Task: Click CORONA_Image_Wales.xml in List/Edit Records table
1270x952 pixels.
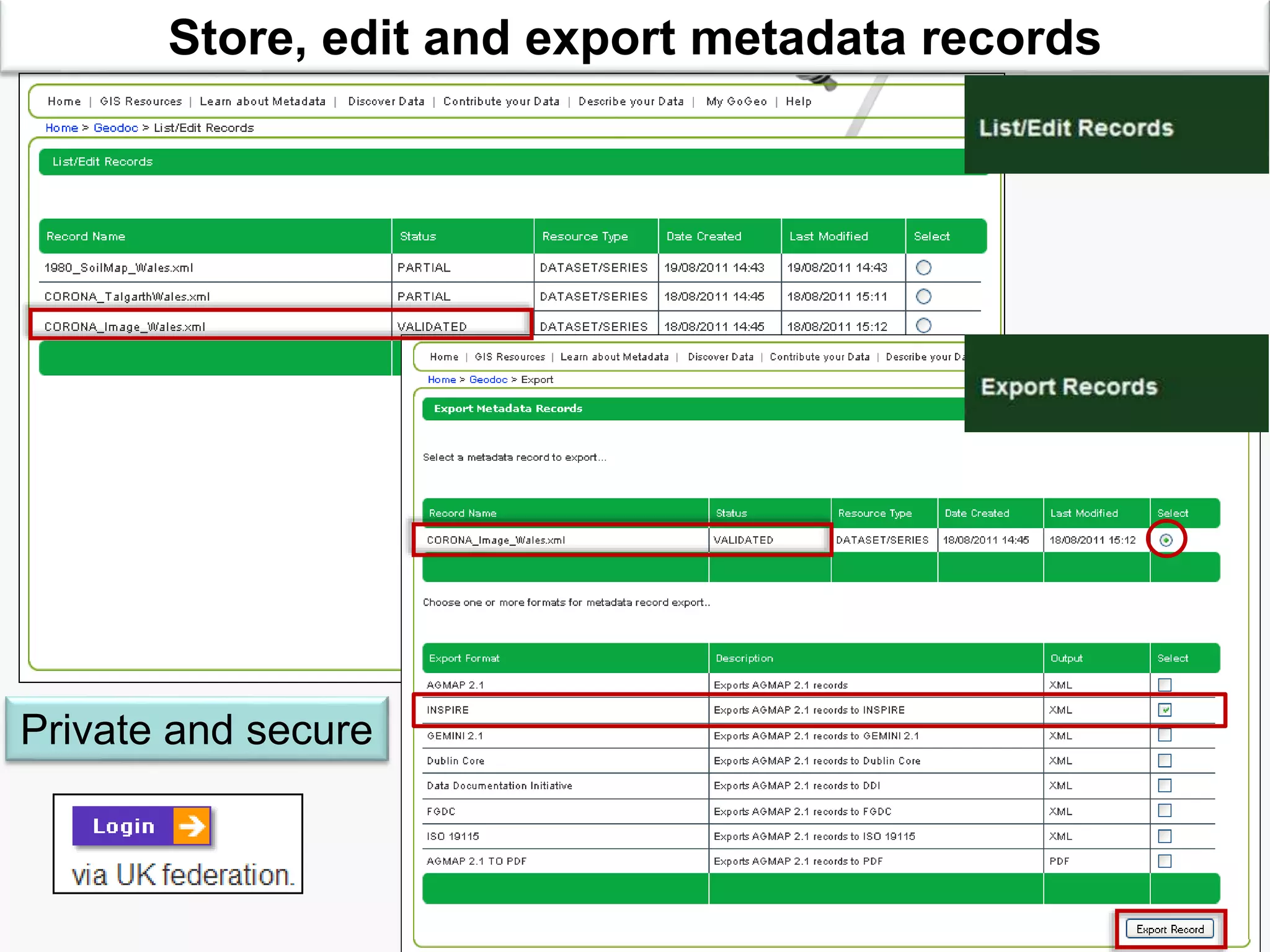Action: pyautogui.click(x=125, y=327)
